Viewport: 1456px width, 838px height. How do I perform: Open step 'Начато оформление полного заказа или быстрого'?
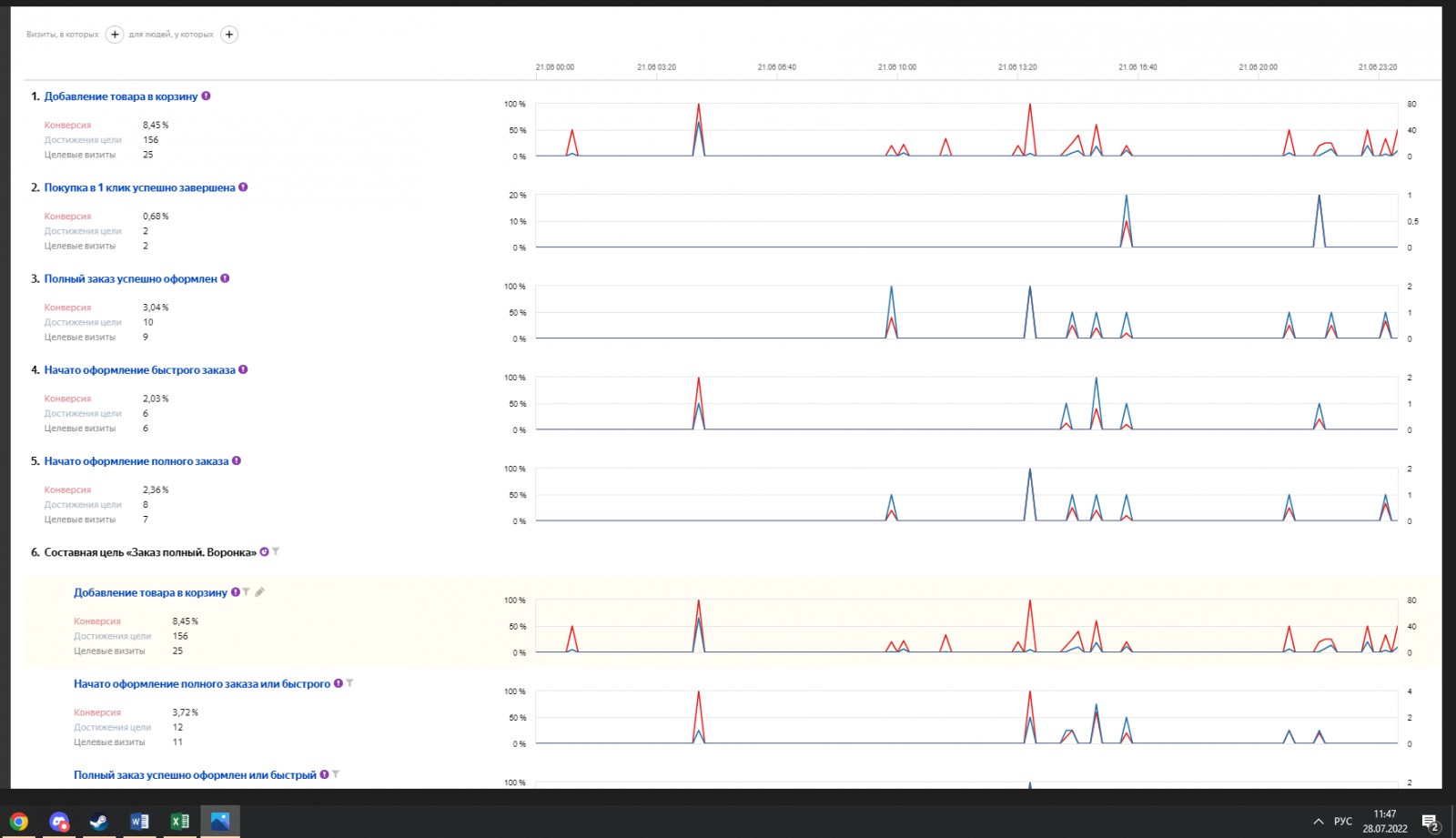(x=202, y=683)
